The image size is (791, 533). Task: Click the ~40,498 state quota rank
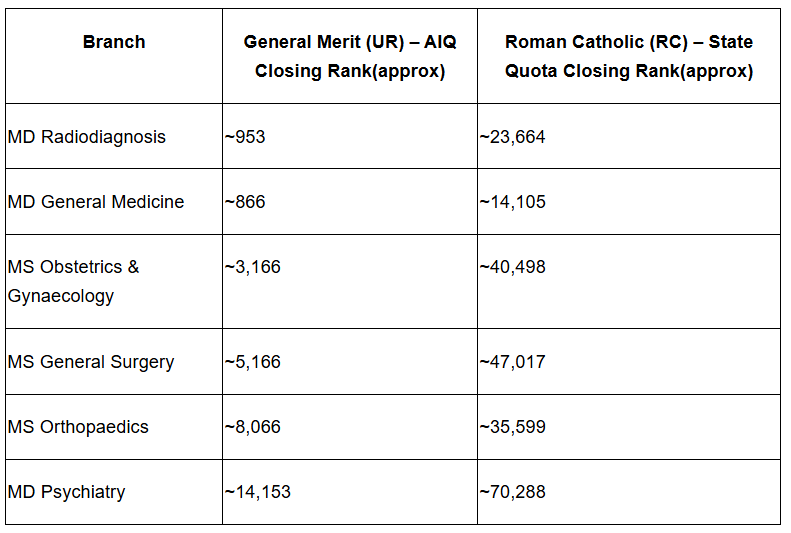[513, 267]
